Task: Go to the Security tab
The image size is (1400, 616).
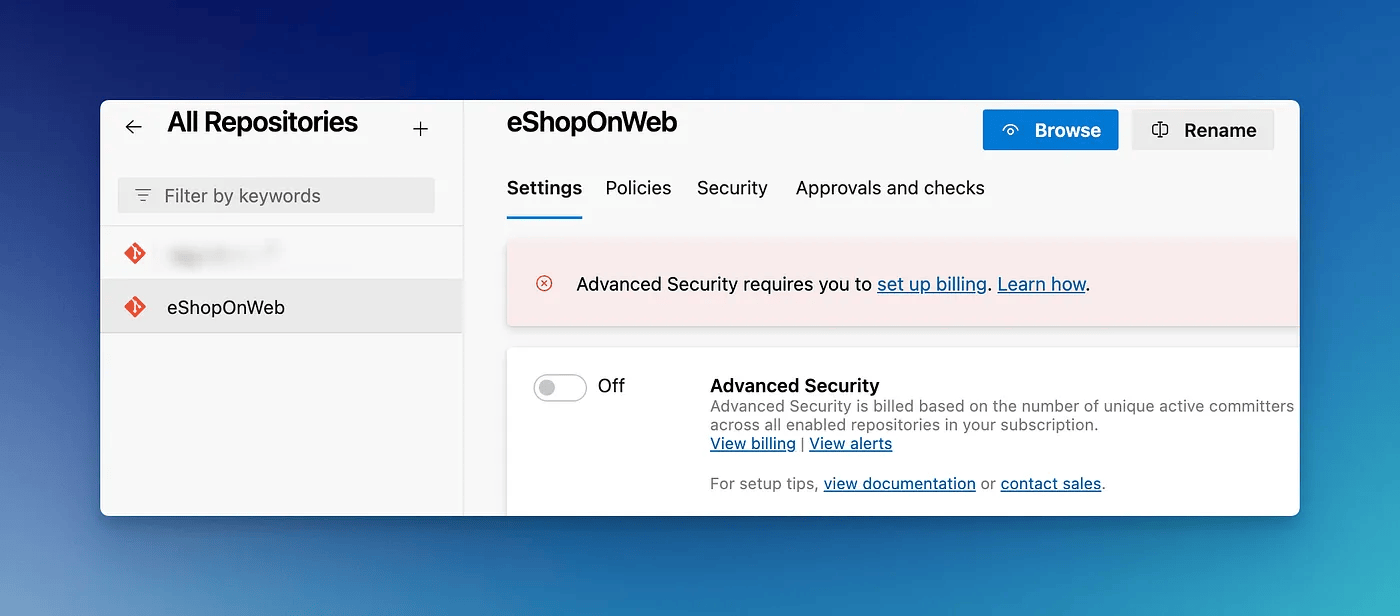Action: coord(732,188)
